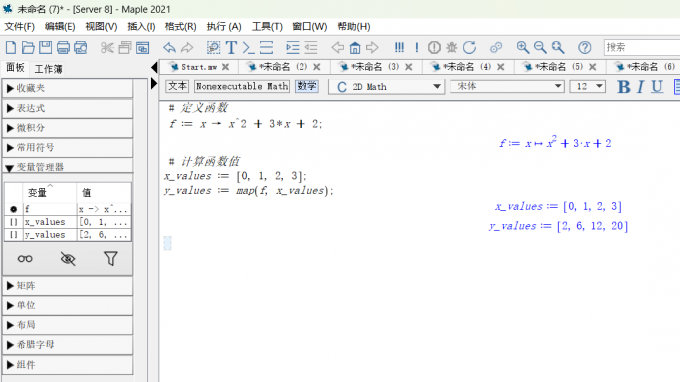The height and width of the screenshot is (382, 680).
Task: Expand 表达式 palette
Action: (68, 108)
